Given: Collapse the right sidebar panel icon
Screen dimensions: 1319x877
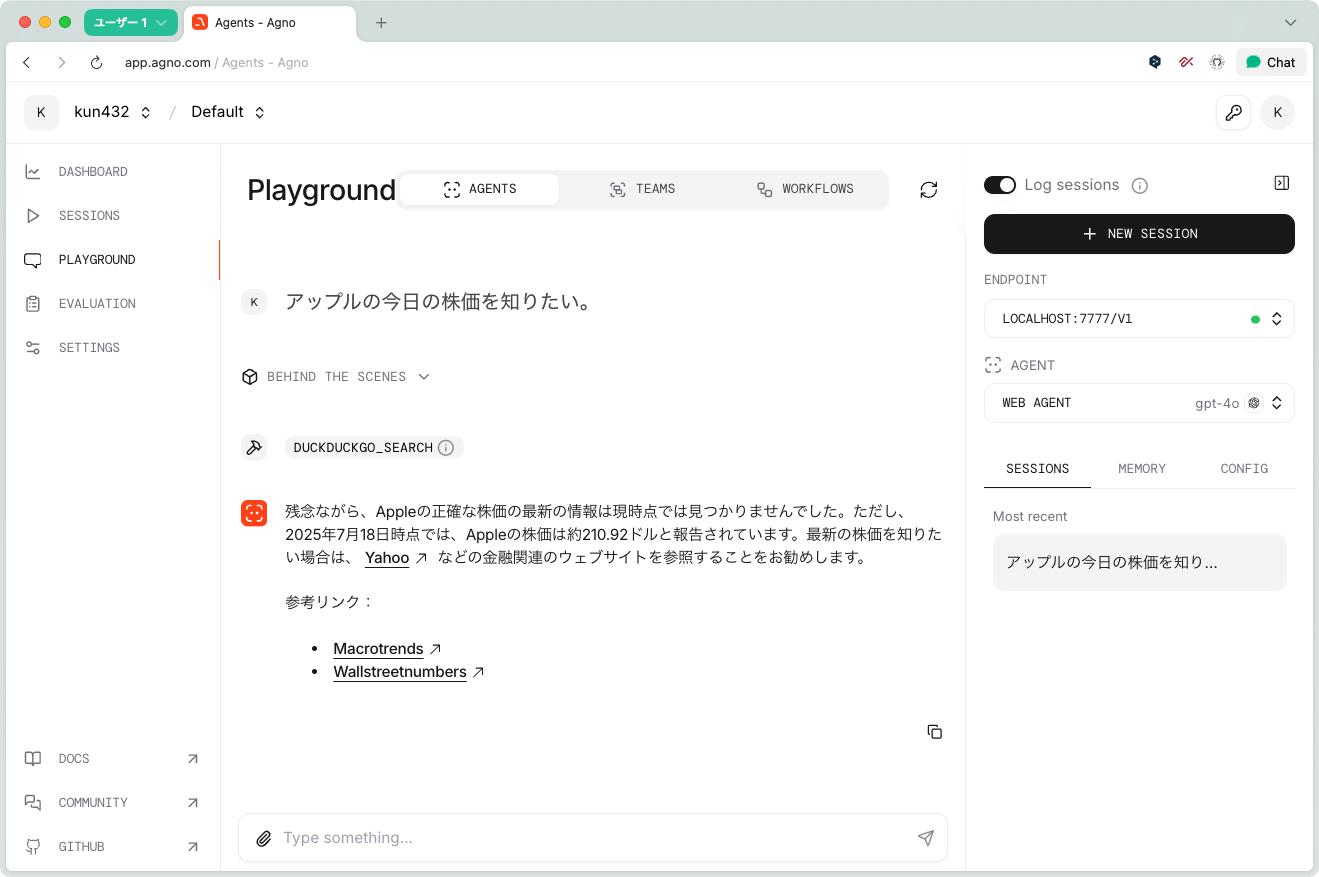Looking at the screenshot, I should click(1282, 183).
